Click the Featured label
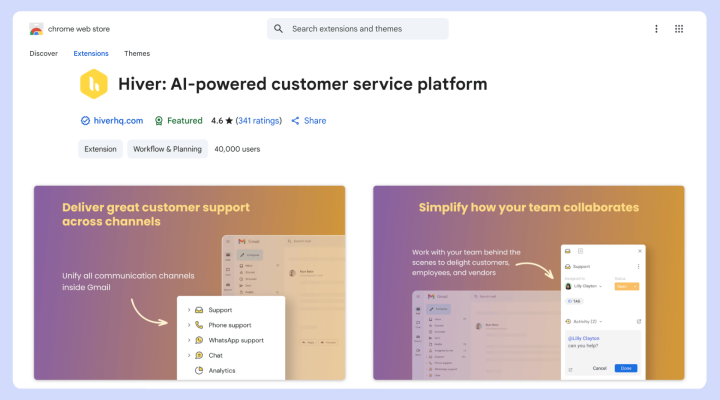The height and width of the screenshot is (400, 720). [185, 121]
